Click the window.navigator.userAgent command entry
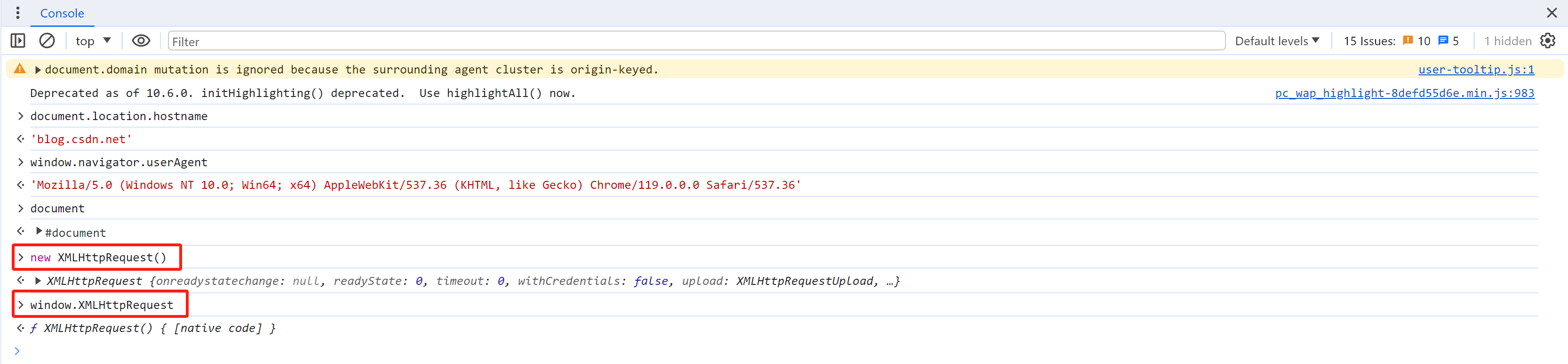This screenshot has width=1568, height=364. (119, 162)
